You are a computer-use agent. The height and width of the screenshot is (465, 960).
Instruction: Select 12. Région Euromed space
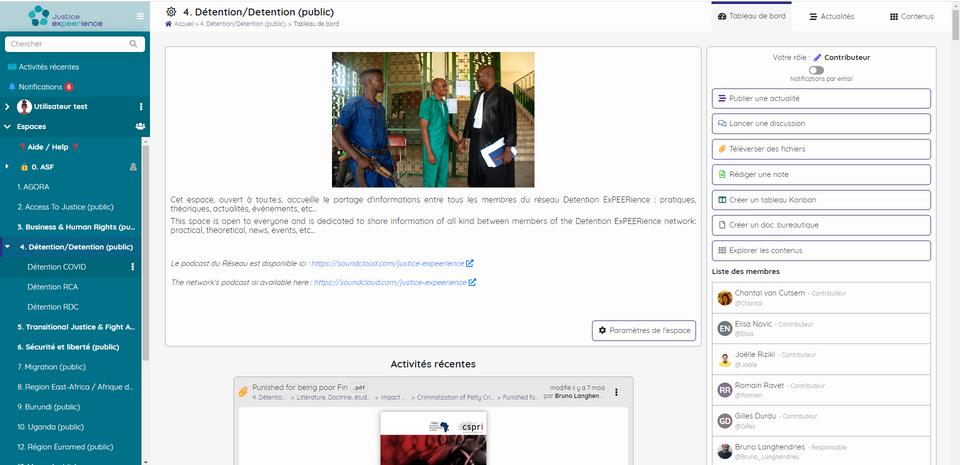(66, 447)
